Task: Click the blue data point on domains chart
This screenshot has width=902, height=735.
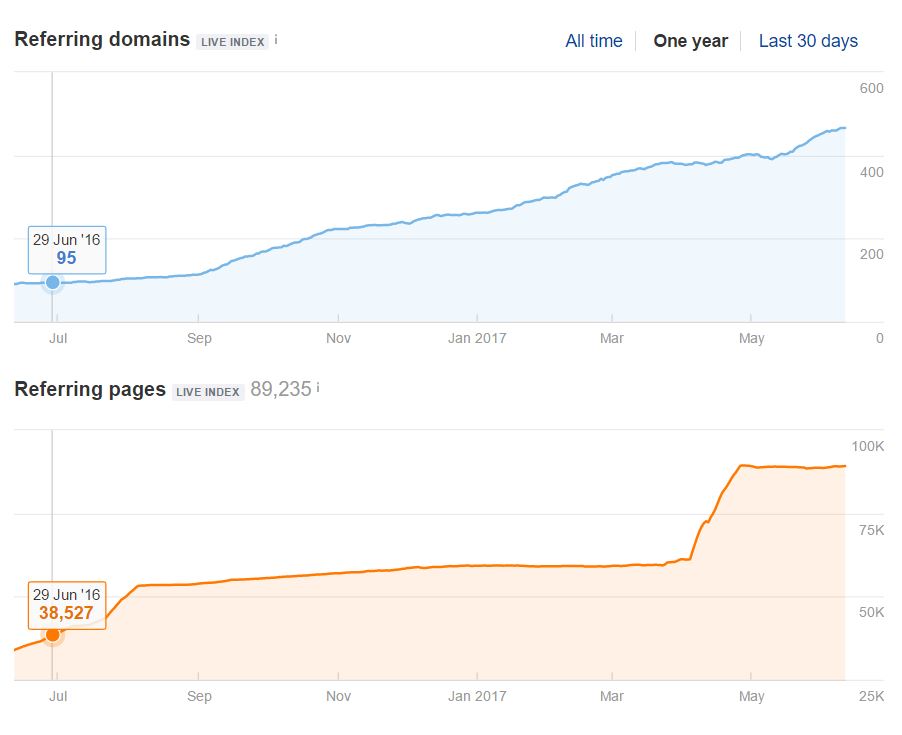Action: pos(52,282)
